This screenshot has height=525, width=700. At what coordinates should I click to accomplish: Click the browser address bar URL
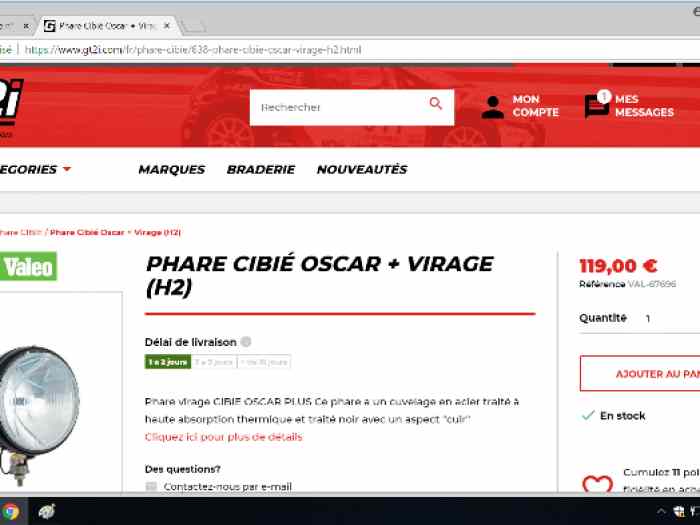click(x=193, y=50)
